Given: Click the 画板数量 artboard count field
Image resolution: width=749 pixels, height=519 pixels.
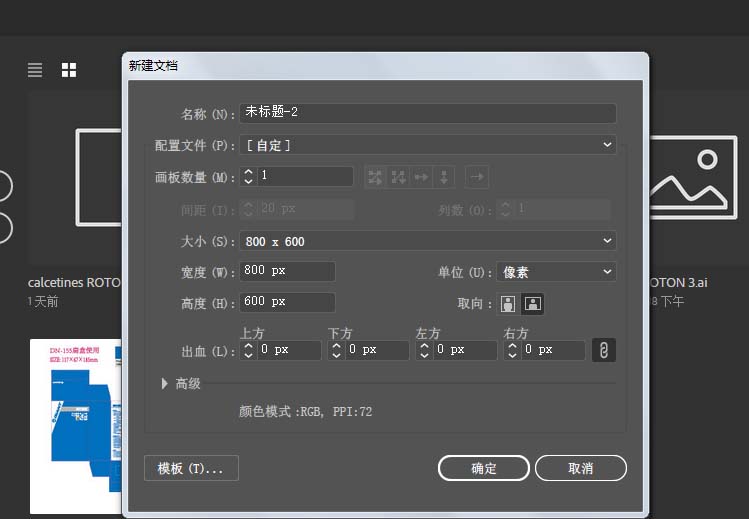Looking at the screenshot, I should coord(305,176).
